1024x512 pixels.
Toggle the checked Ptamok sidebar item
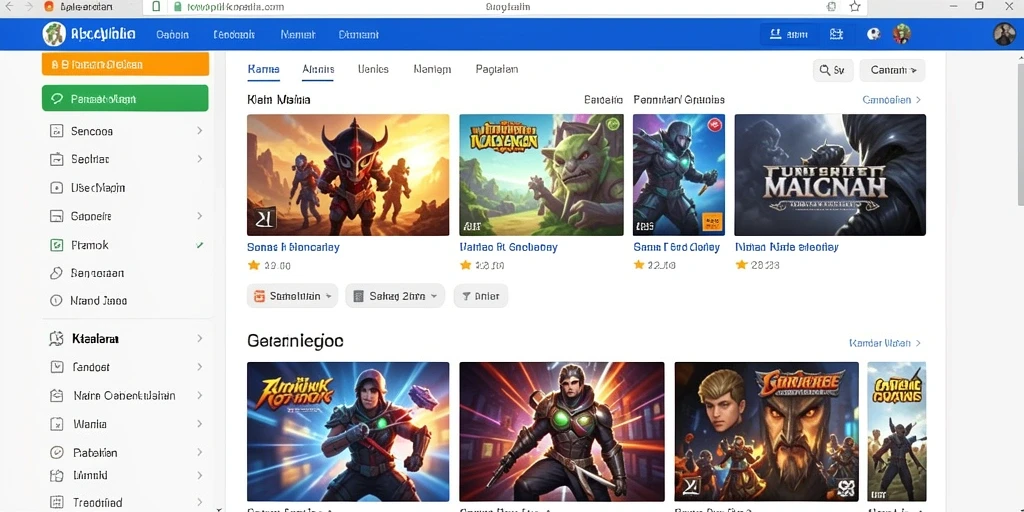(x=127, y=245)
